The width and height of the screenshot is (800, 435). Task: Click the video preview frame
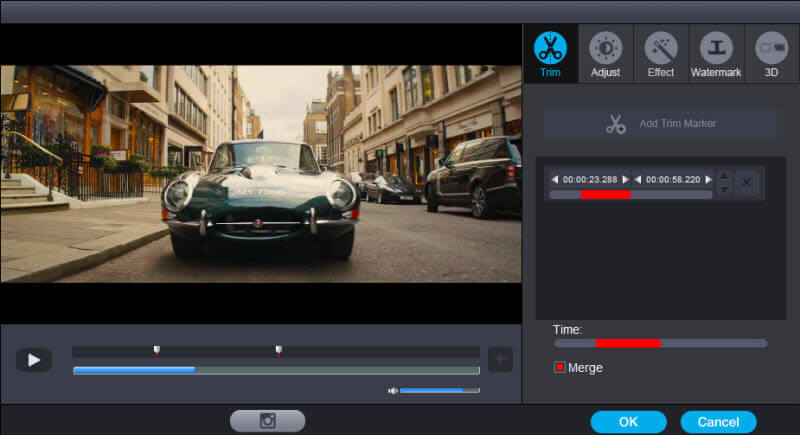pyautogui.click(x=261, y=173)
